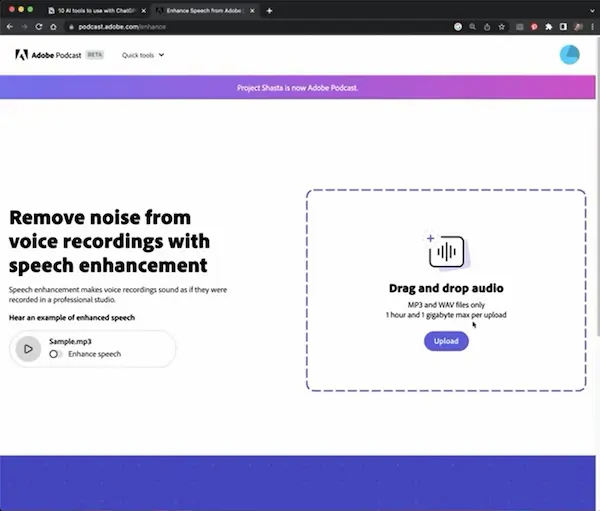Expand the tab search chevron
This screenshot has width=600, height=511.
592,11
